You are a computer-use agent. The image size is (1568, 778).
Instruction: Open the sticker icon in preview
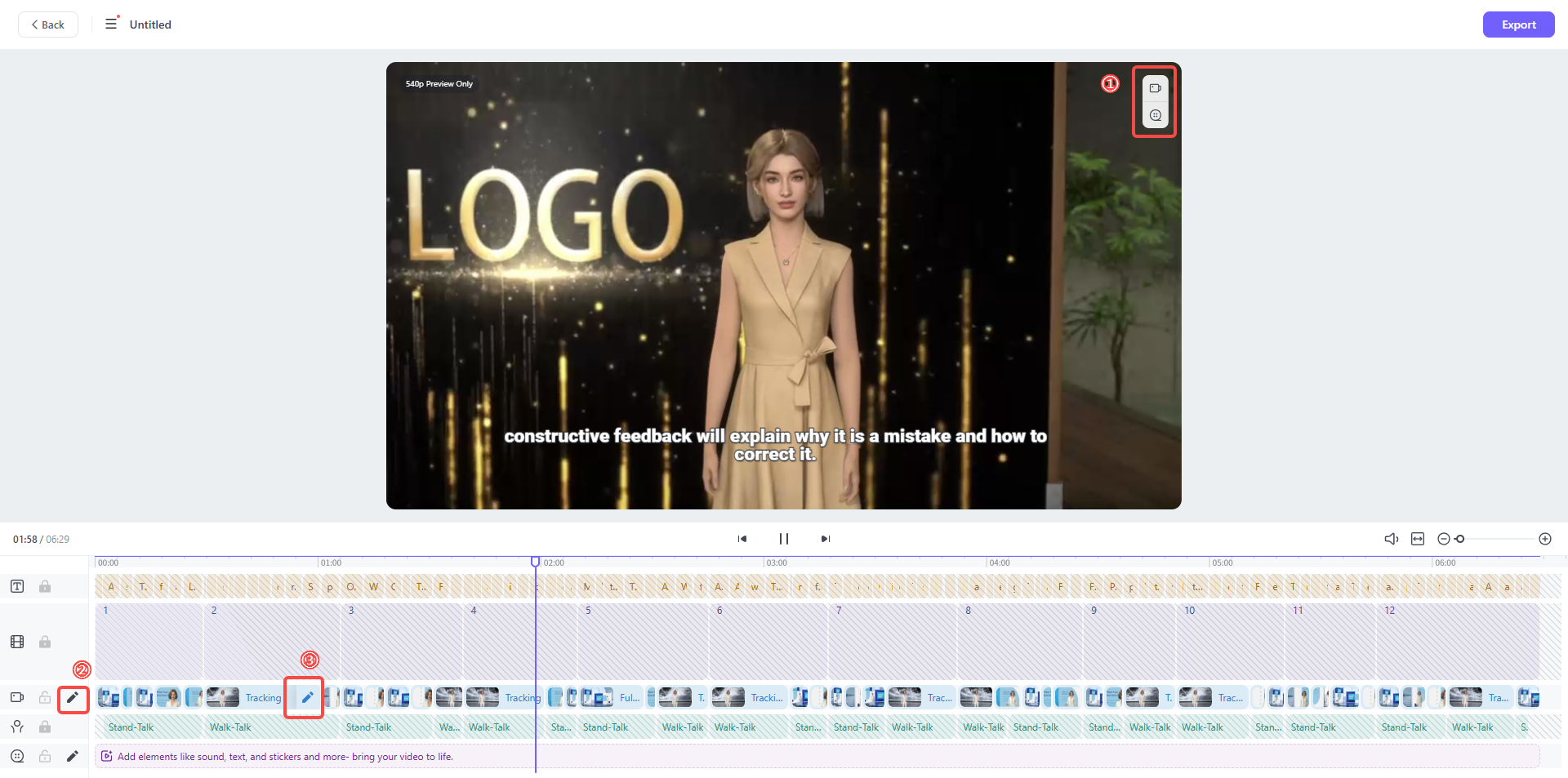tap(1155, 115)
